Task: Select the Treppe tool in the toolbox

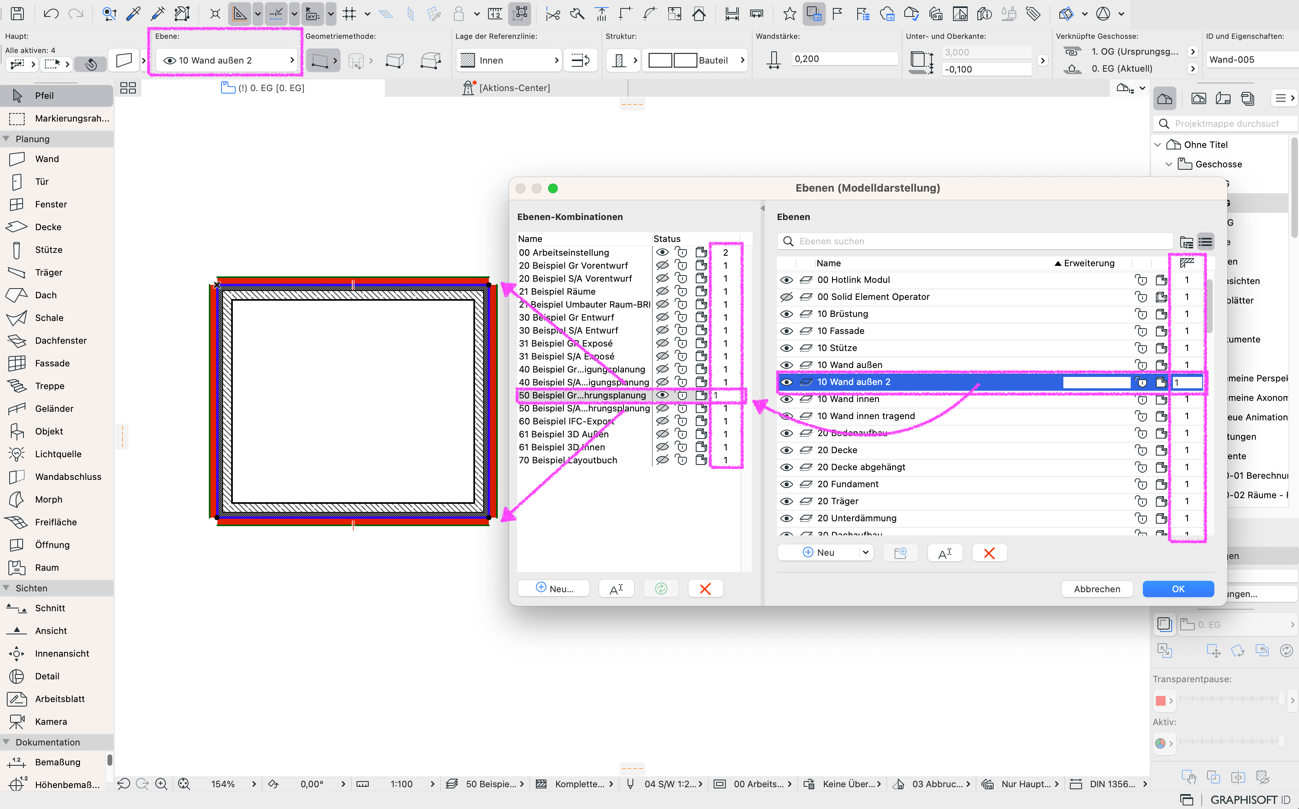Action: tap(56, 386)
